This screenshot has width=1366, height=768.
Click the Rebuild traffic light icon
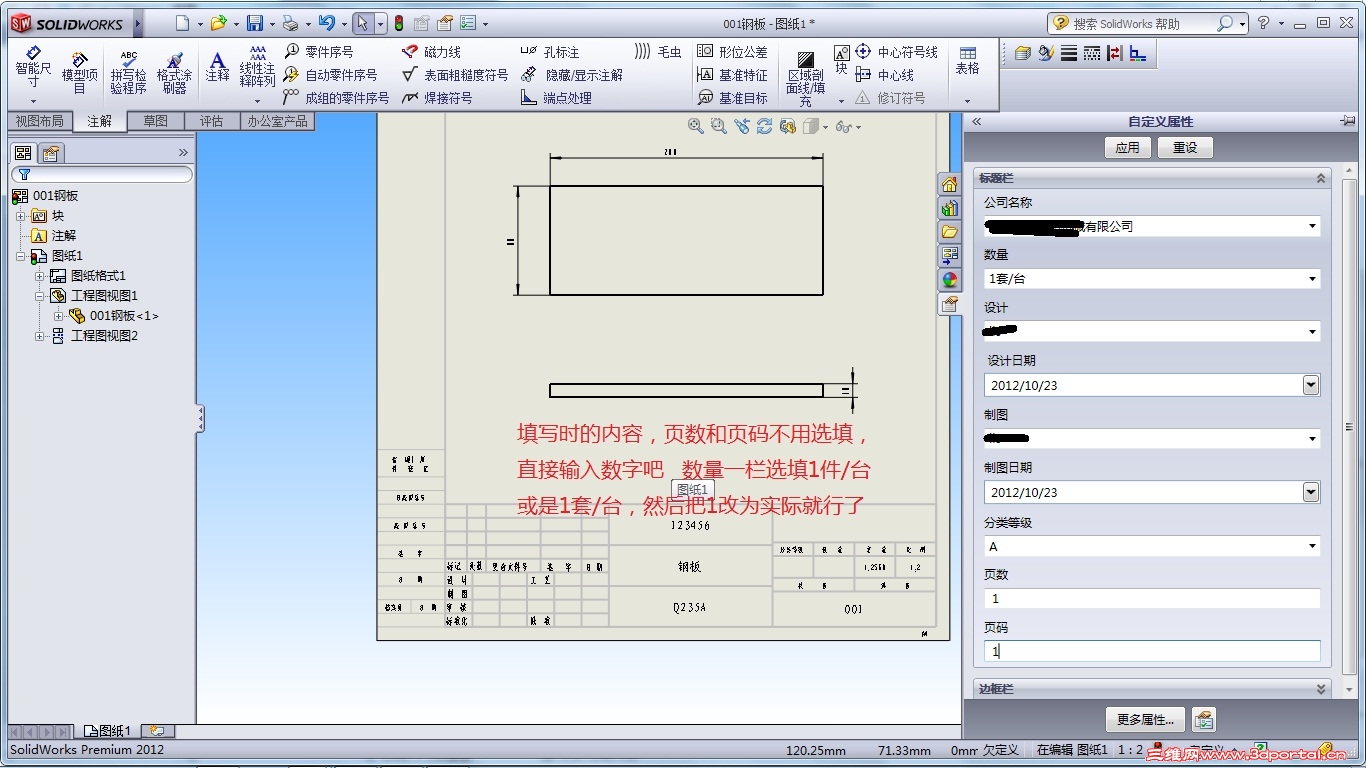click(399, 23)
